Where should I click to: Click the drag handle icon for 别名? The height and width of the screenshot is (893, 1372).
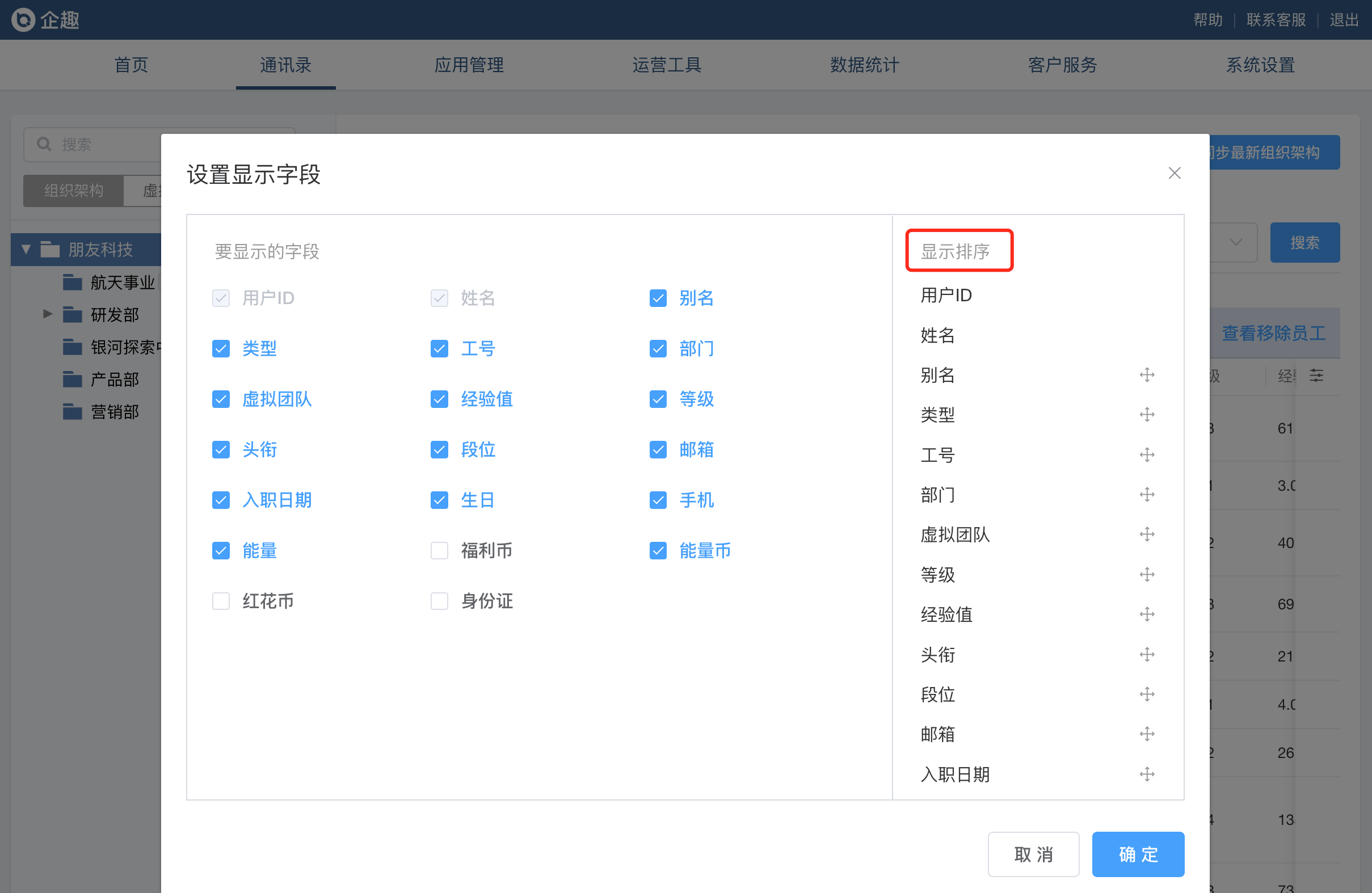tap(1147, 374)
